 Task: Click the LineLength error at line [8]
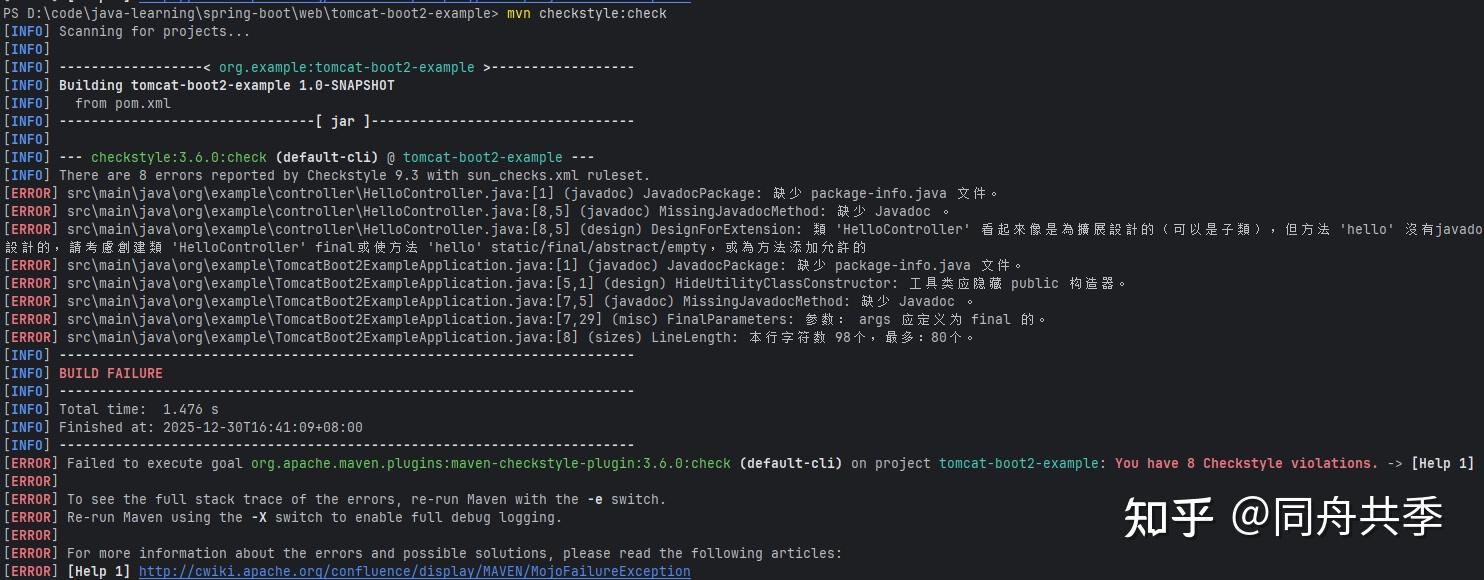coord(490,337)
